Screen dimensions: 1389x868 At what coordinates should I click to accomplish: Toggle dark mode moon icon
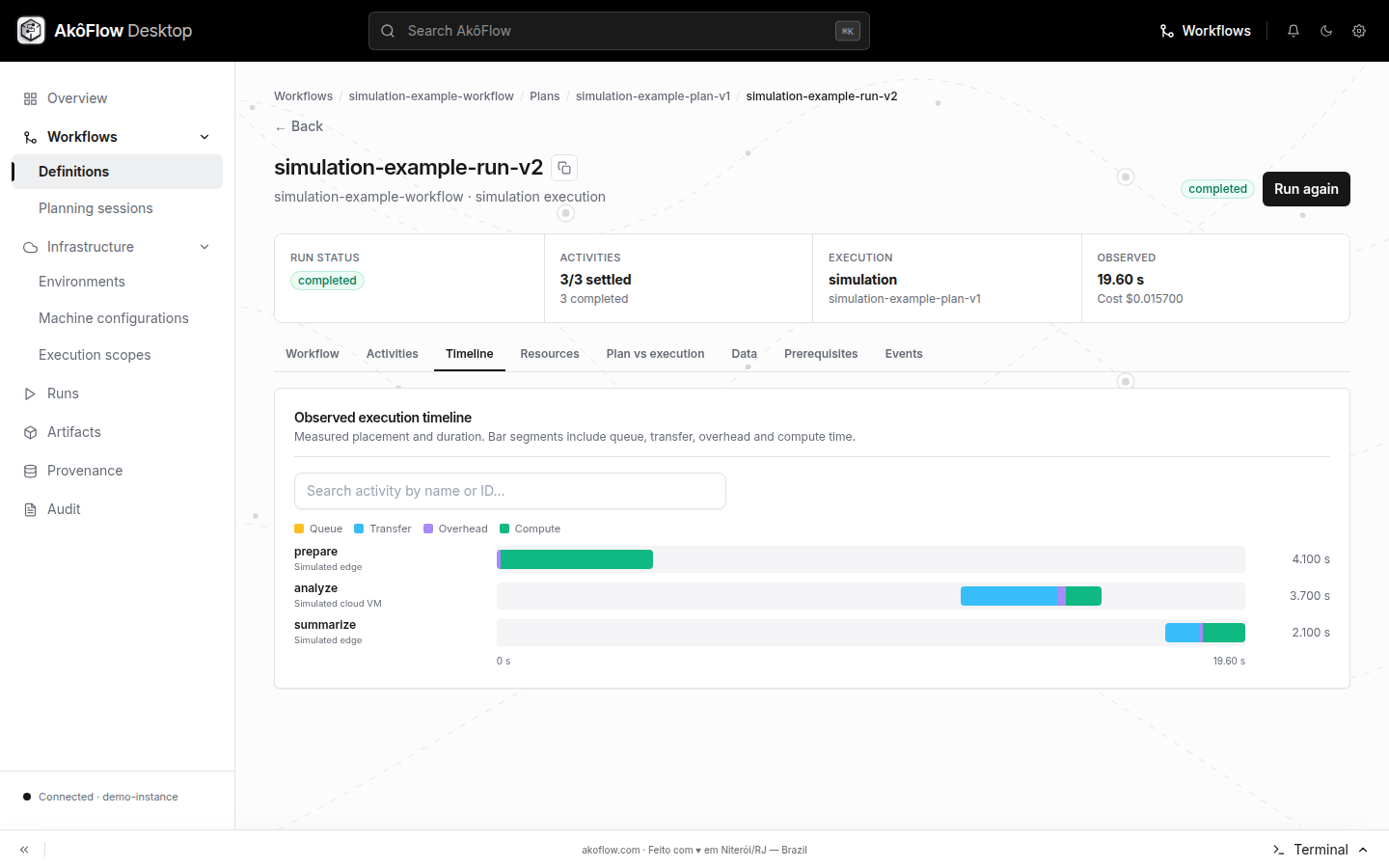[1326, 31]
